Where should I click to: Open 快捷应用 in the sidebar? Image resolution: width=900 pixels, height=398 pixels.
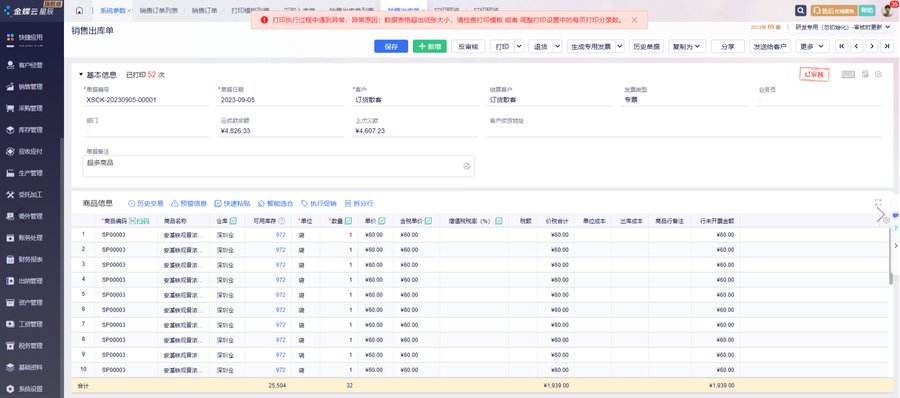25,37
